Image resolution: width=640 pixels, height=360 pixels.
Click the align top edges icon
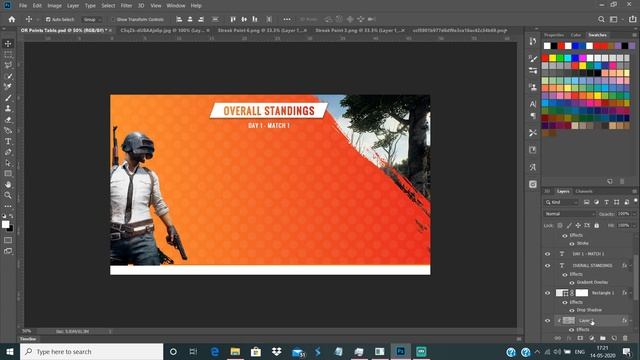pyautogui.click(x=233, y=19)
